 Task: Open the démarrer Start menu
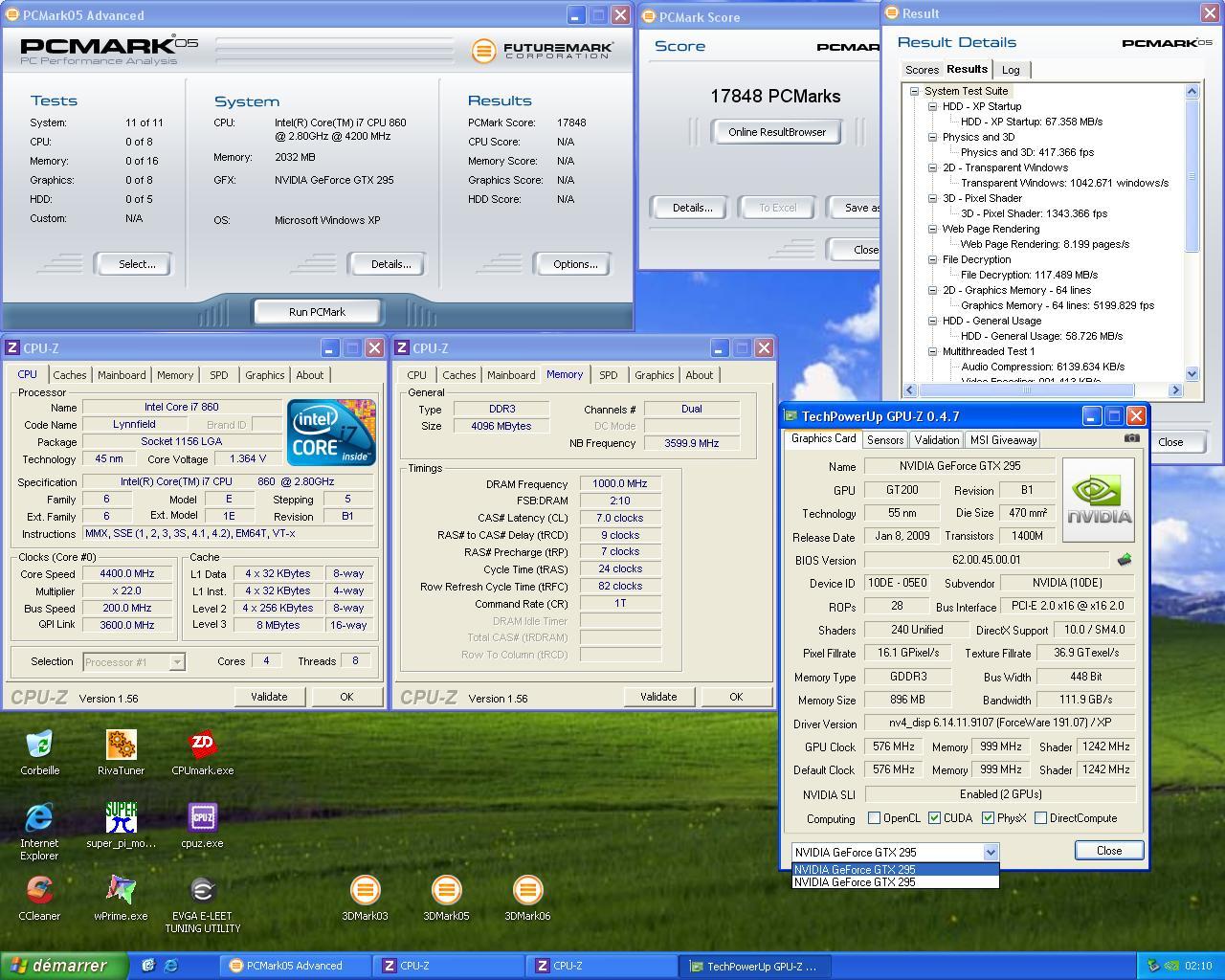pyautogui.click(x=64, y=966)
